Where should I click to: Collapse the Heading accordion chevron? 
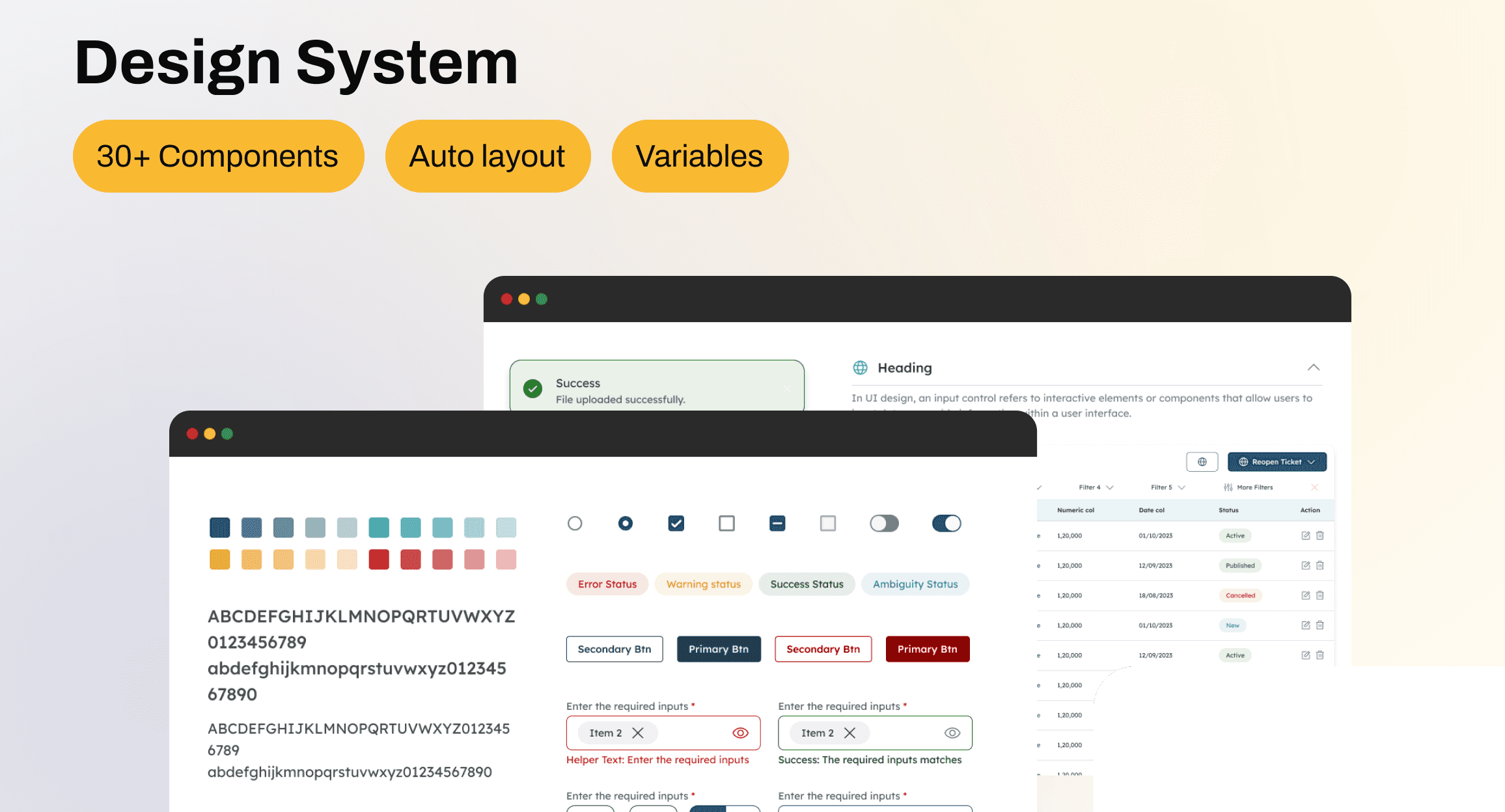1314,368
